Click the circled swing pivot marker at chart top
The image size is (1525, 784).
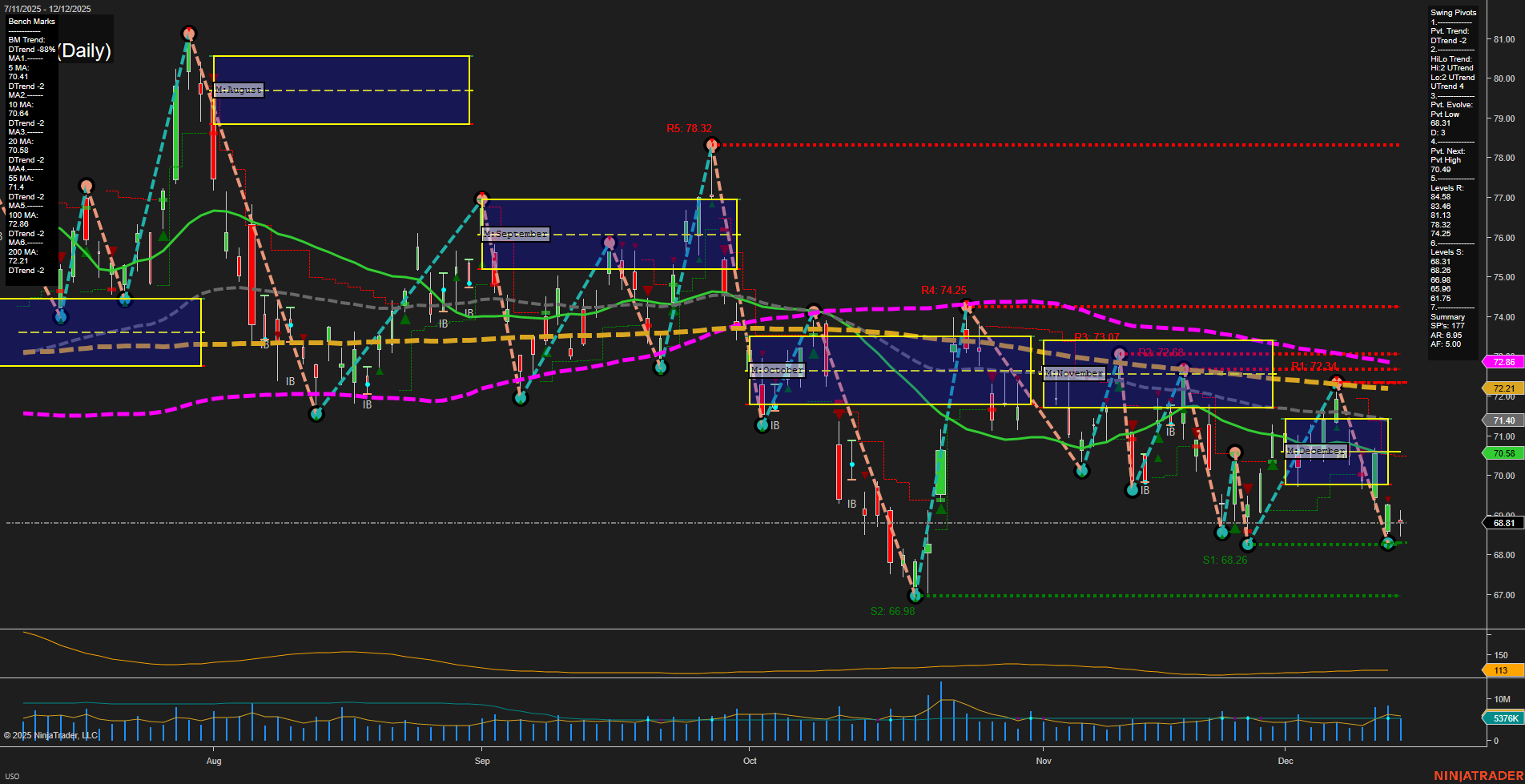(x=189, y=33)
